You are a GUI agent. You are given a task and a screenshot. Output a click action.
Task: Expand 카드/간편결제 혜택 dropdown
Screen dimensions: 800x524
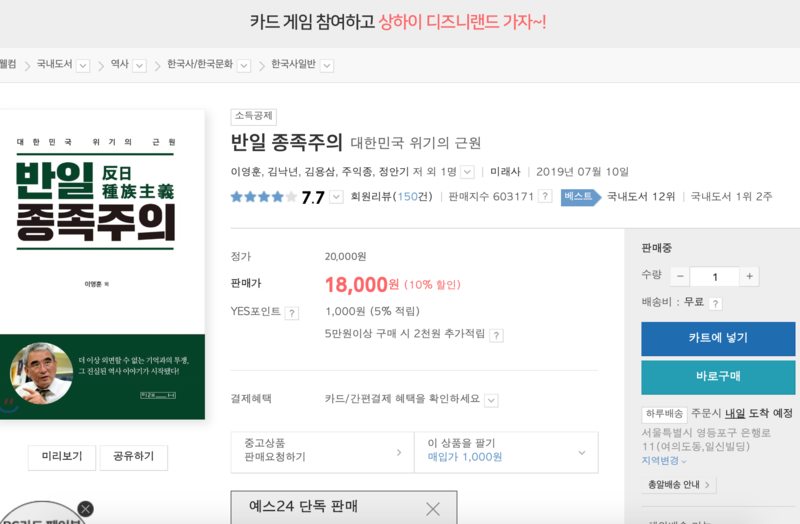pos(491,401)
